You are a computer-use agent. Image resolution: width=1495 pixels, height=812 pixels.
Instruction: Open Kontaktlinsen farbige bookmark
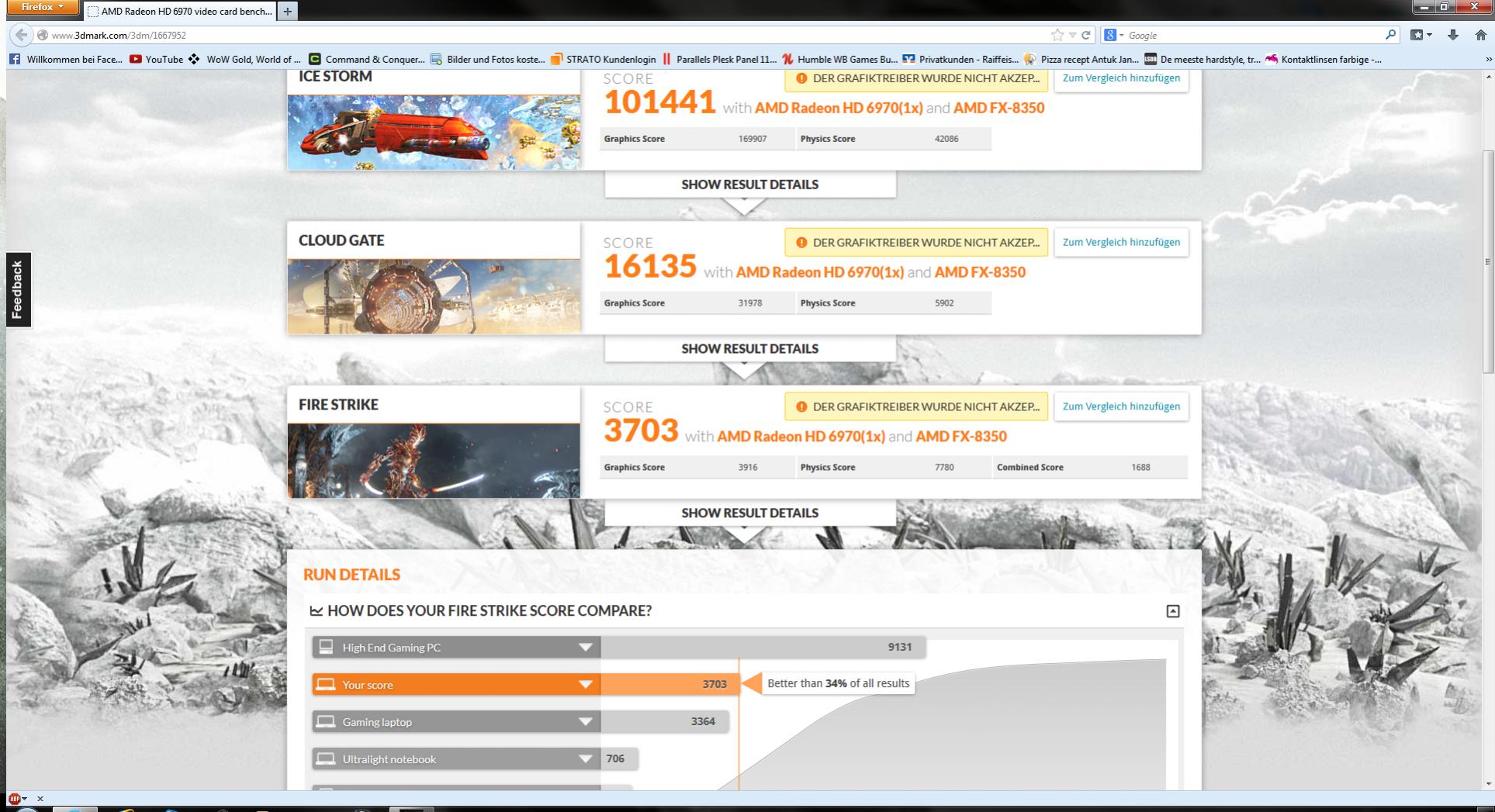1324,59
